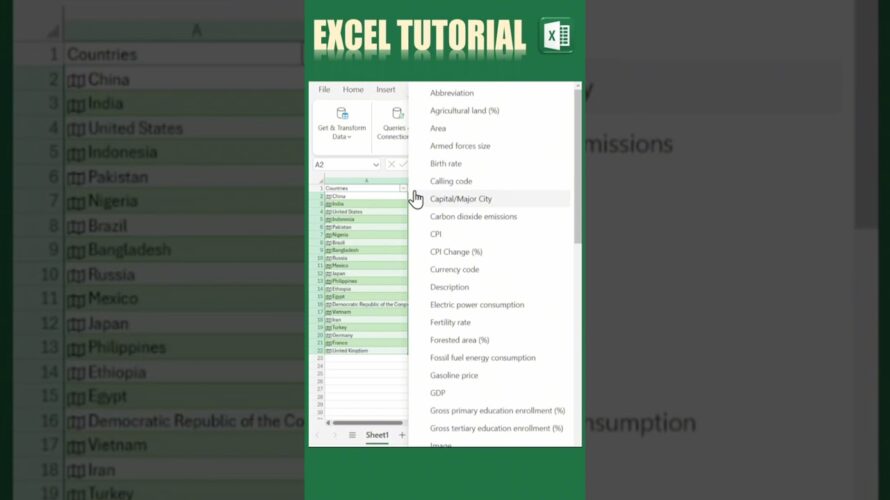Select the Bangladesh cell in Excel window
Image resolution: width=890 pixels, height=500 pixels.
(366, 250)
